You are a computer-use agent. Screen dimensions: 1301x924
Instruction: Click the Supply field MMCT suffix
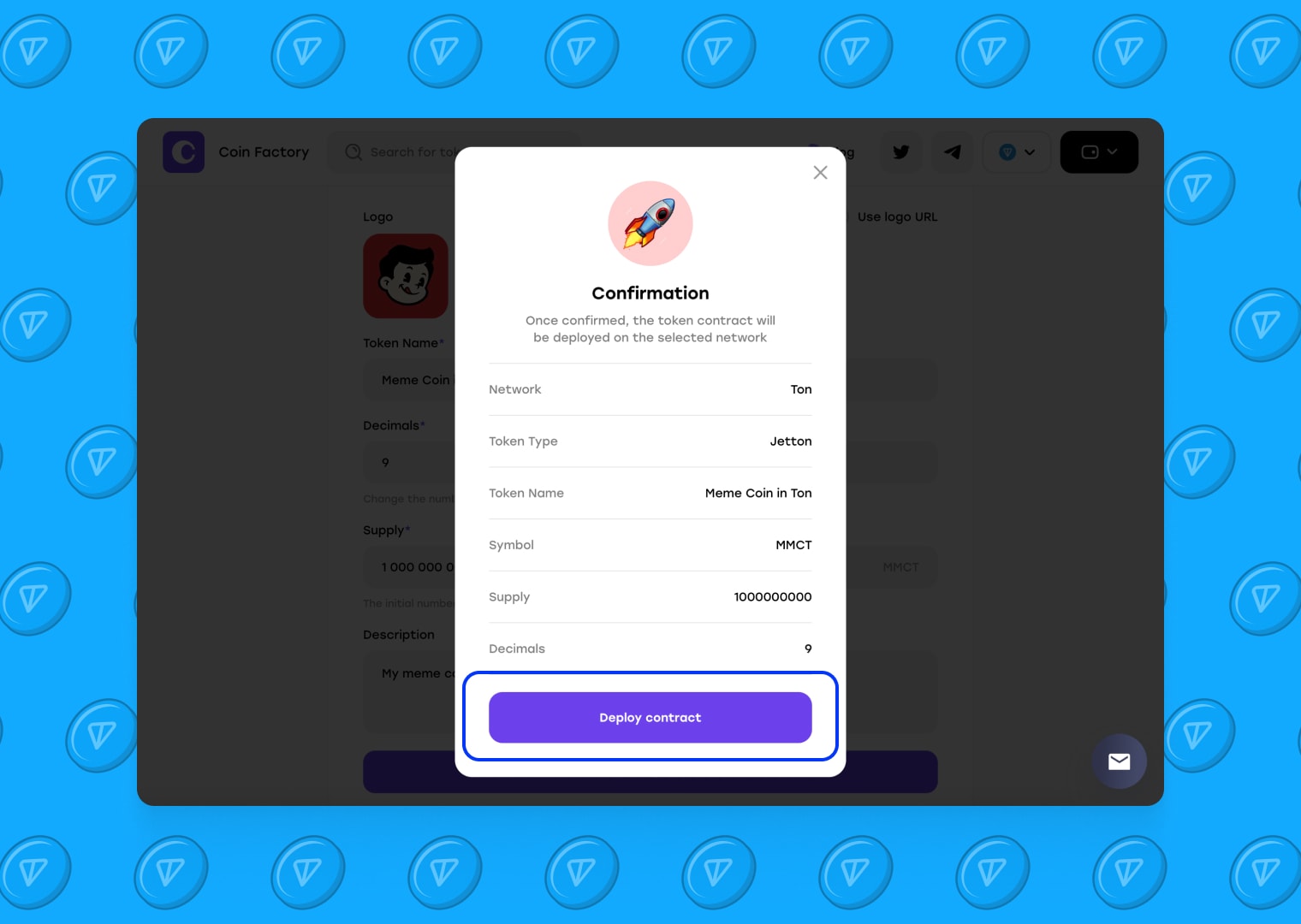tap(900, 567)
